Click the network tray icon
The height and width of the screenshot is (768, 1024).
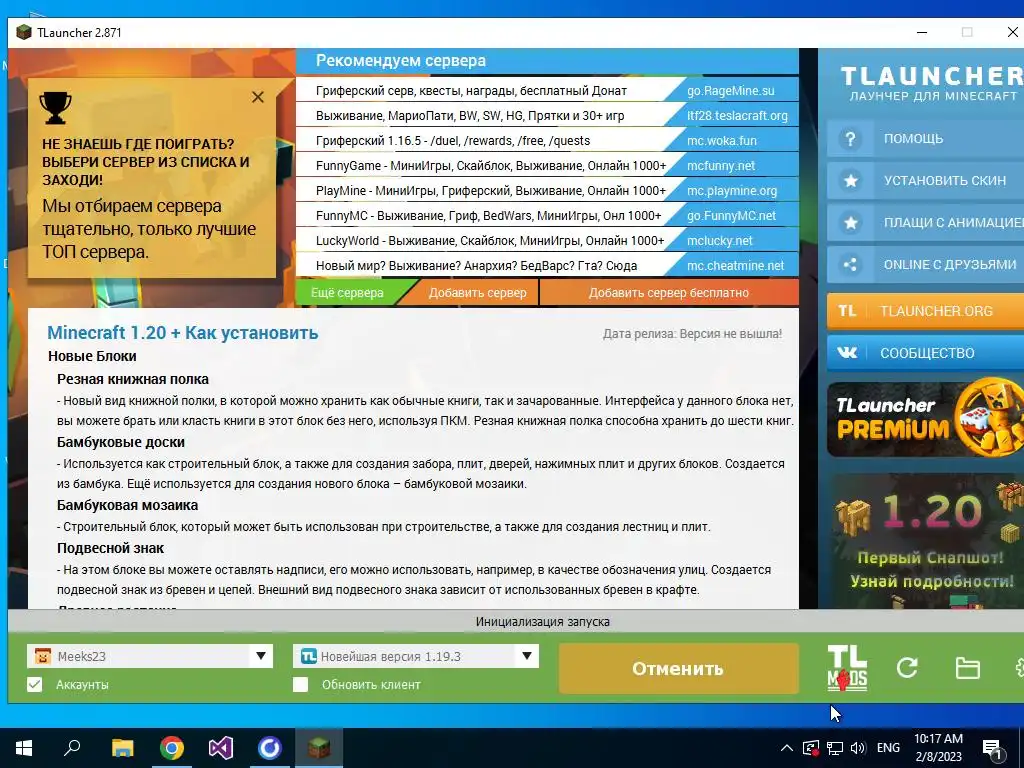coord(835,748)
